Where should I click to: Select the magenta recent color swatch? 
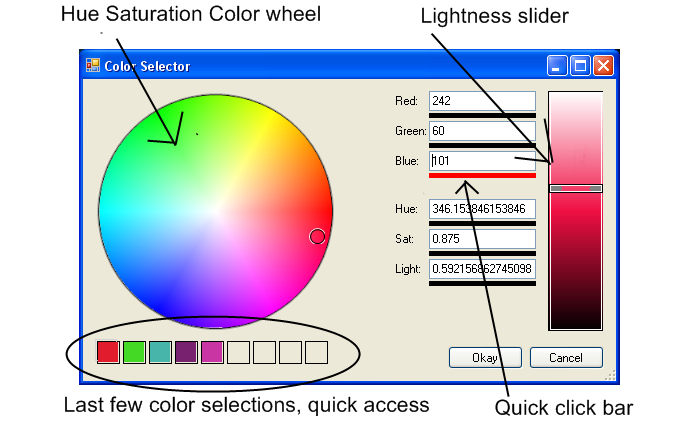(212, 352)
